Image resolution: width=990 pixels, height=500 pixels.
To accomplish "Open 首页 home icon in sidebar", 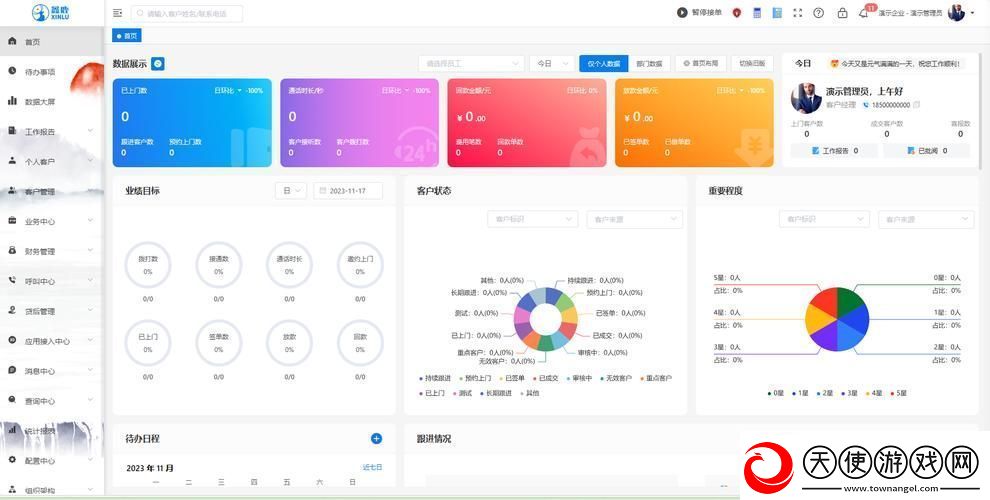I will 12,41.
